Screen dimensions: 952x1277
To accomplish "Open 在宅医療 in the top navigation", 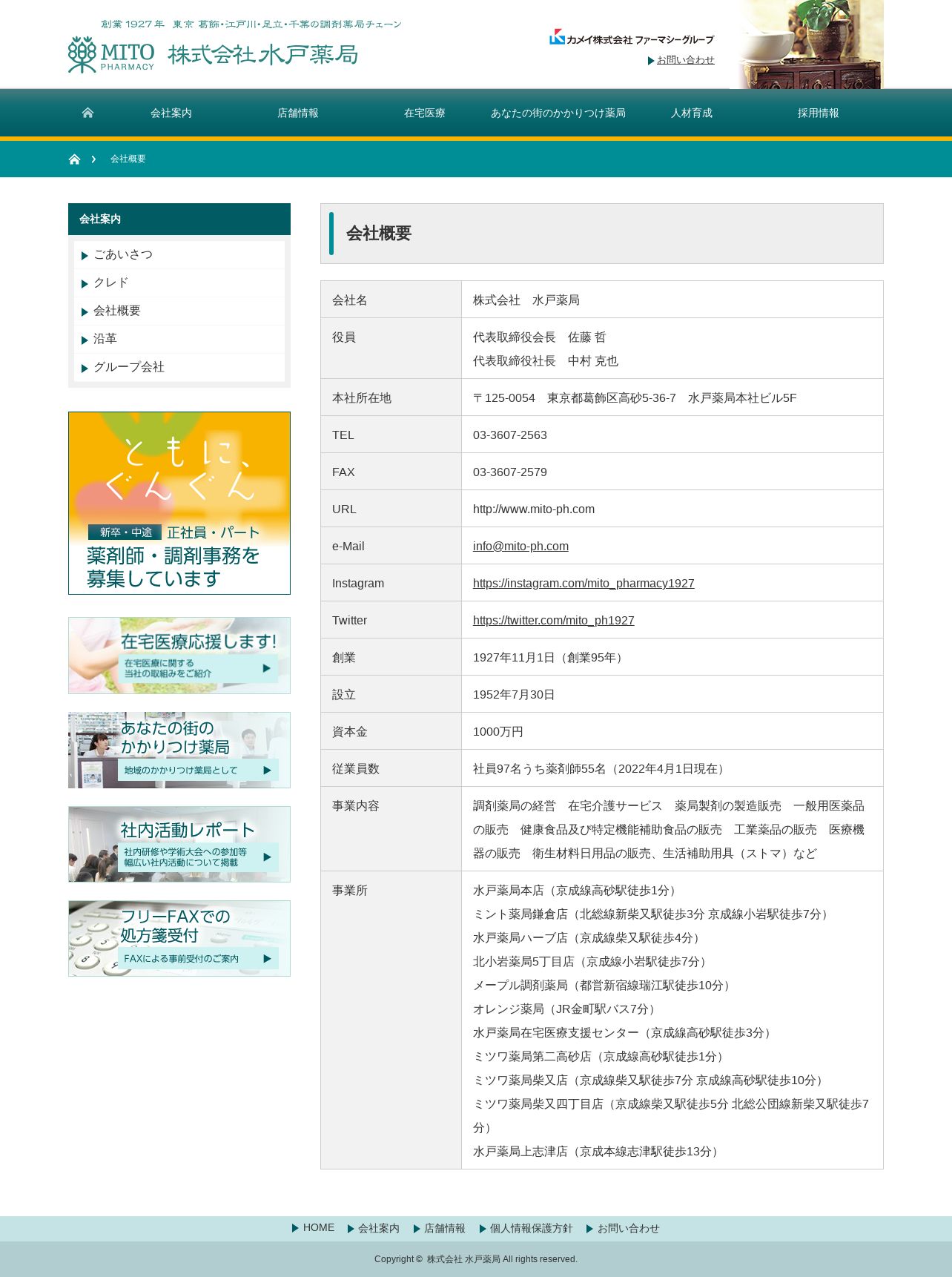I will click(425, 113).
